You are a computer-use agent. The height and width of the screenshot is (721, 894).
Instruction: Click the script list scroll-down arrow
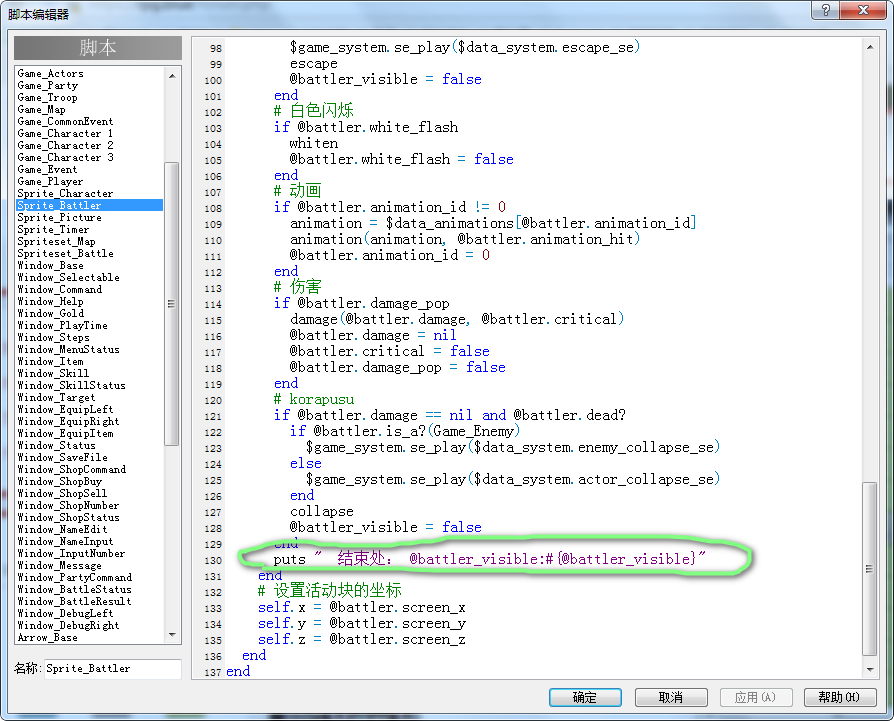172,635
